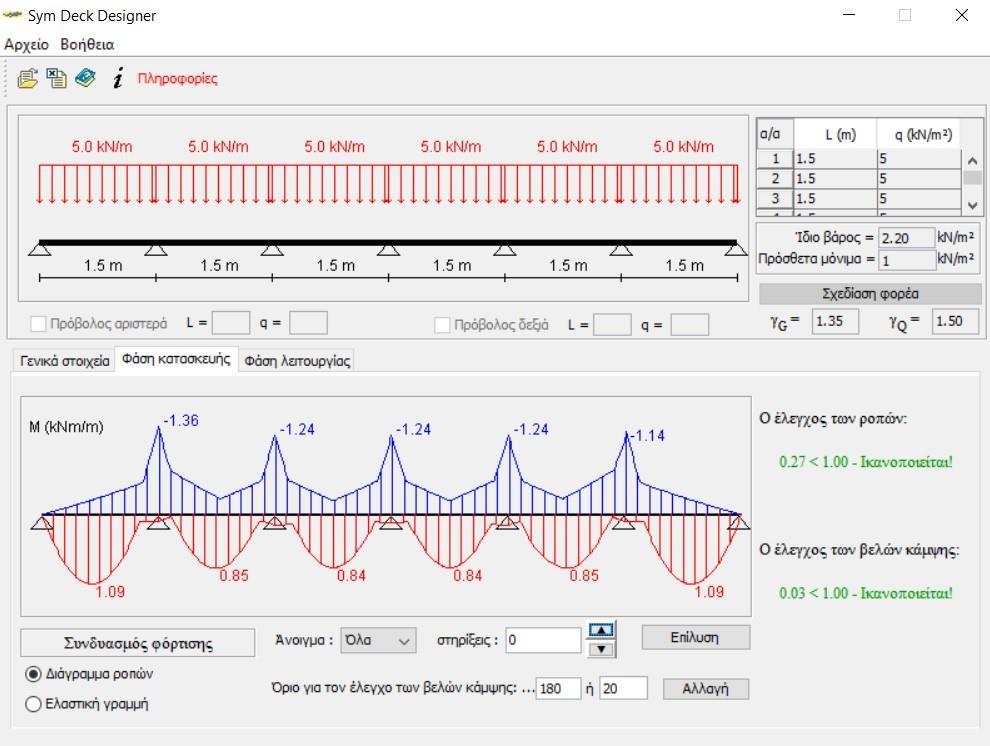Click the Πρόσθετα μόνιμα input field
The width and height of the screenshot is (990, 746).
(x=906, y=260)
